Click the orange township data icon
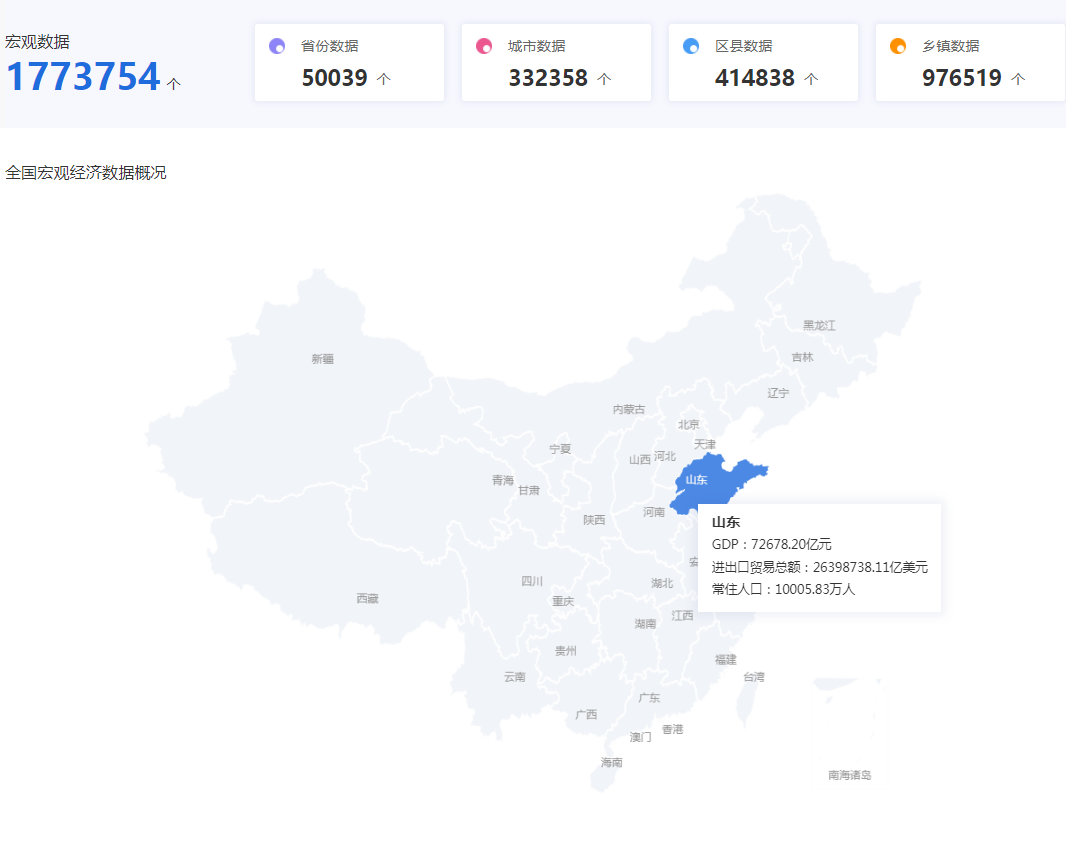This screenshot has width=1066, height=841. [898, 46]
